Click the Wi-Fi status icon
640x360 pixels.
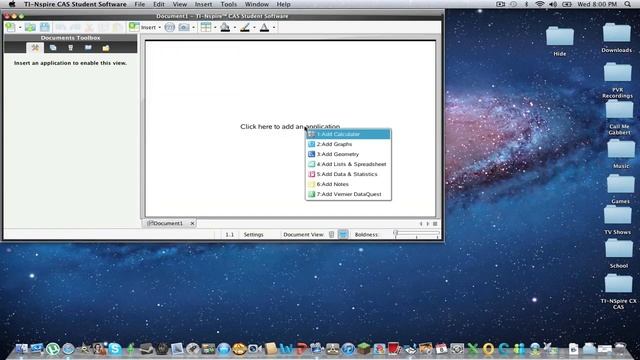coord(540,4)
